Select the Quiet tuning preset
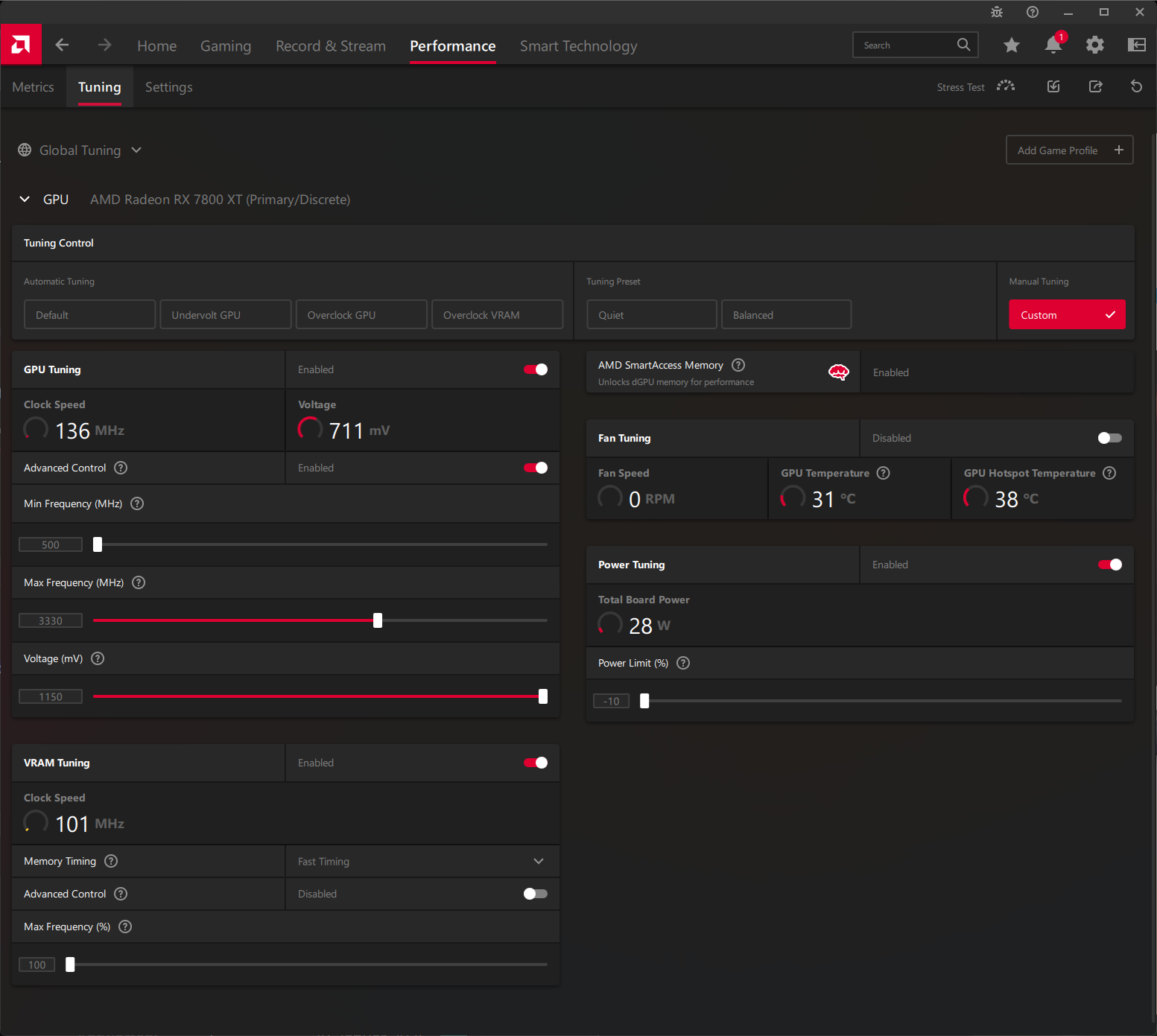This screenshot has width=1157, height=1036. 652,314
